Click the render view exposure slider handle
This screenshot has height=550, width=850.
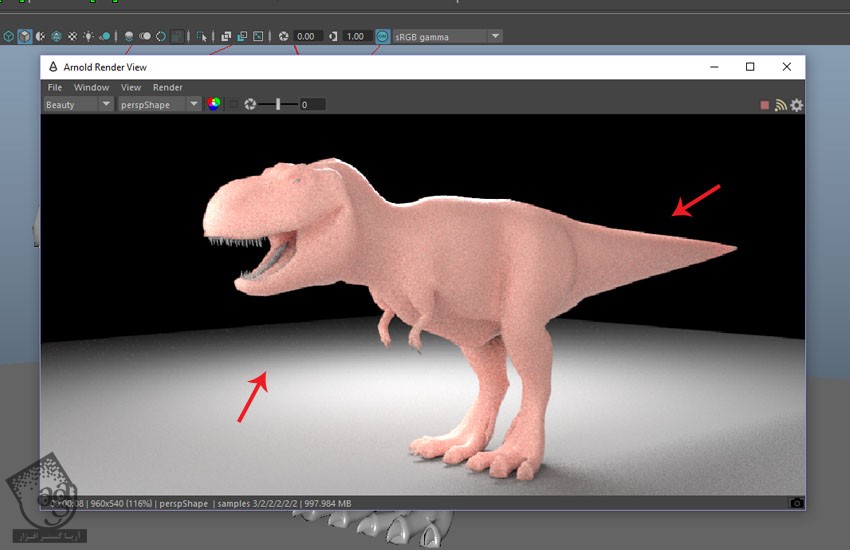pyautogui.click(x=278, y=104)
